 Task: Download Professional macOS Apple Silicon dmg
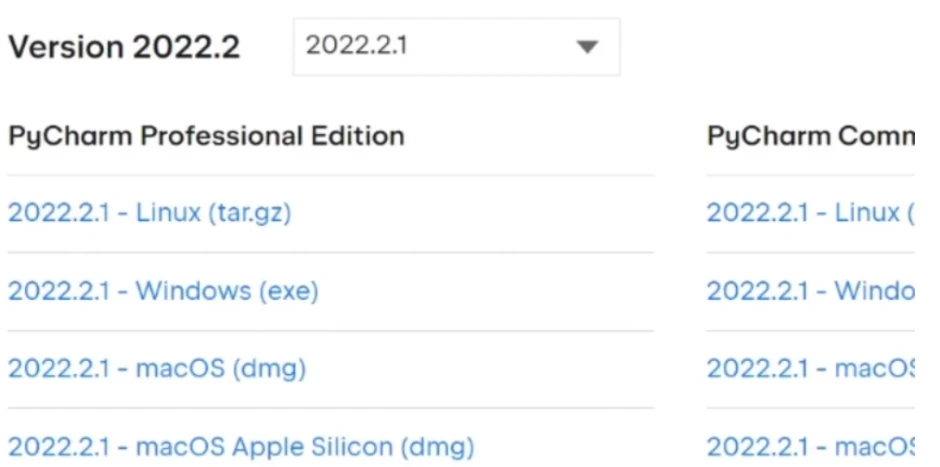coord(241,446)
